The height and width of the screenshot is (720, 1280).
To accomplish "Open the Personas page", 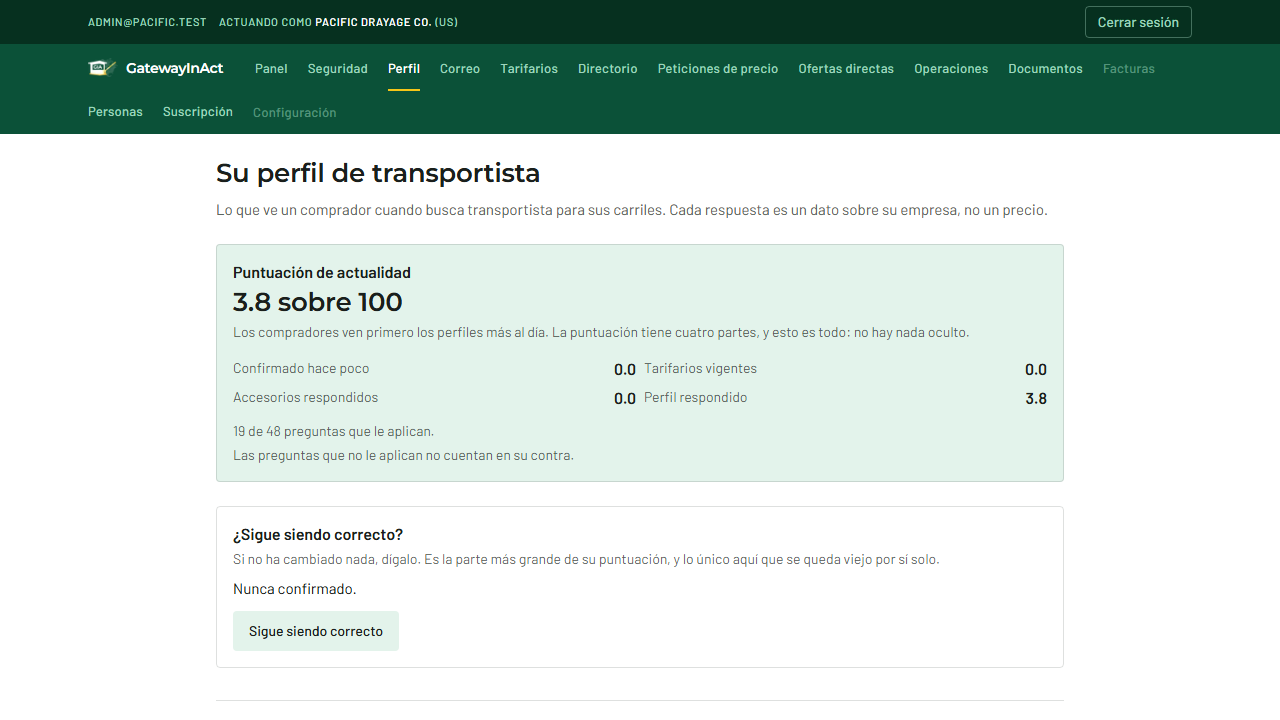I will (x=115, y=112).
